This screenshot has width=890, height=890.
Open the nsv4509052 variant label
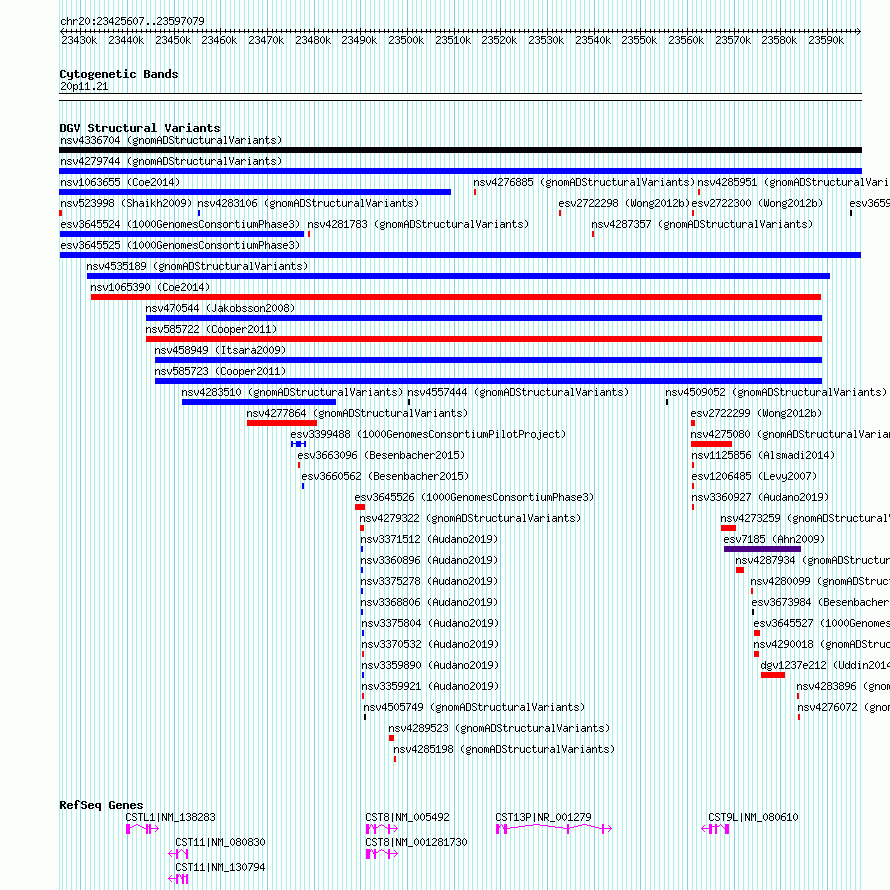click(776, 392)
